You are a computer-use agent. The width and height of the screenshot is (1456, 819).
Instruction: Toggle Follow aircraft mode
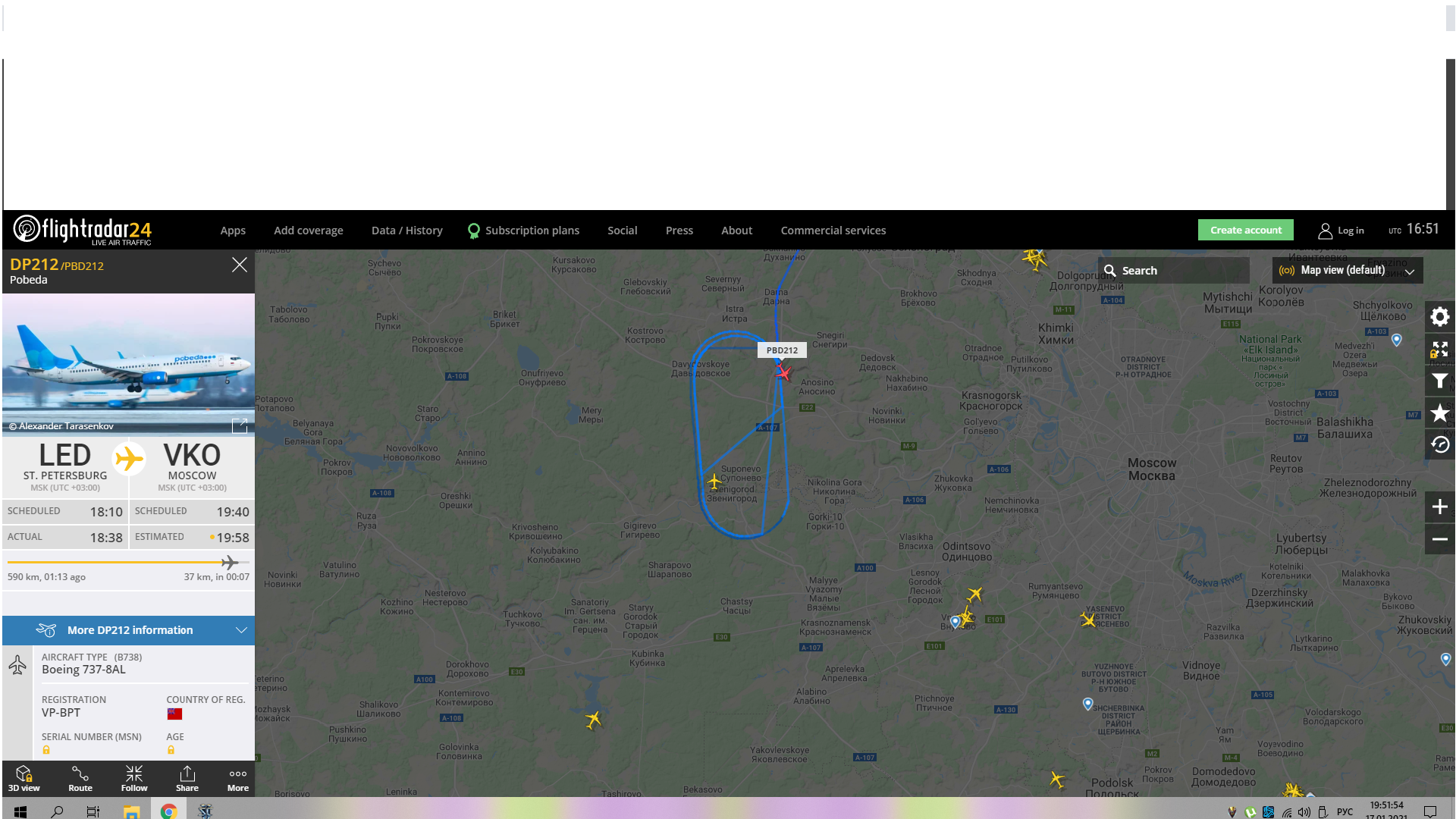[x=134, y=779]
